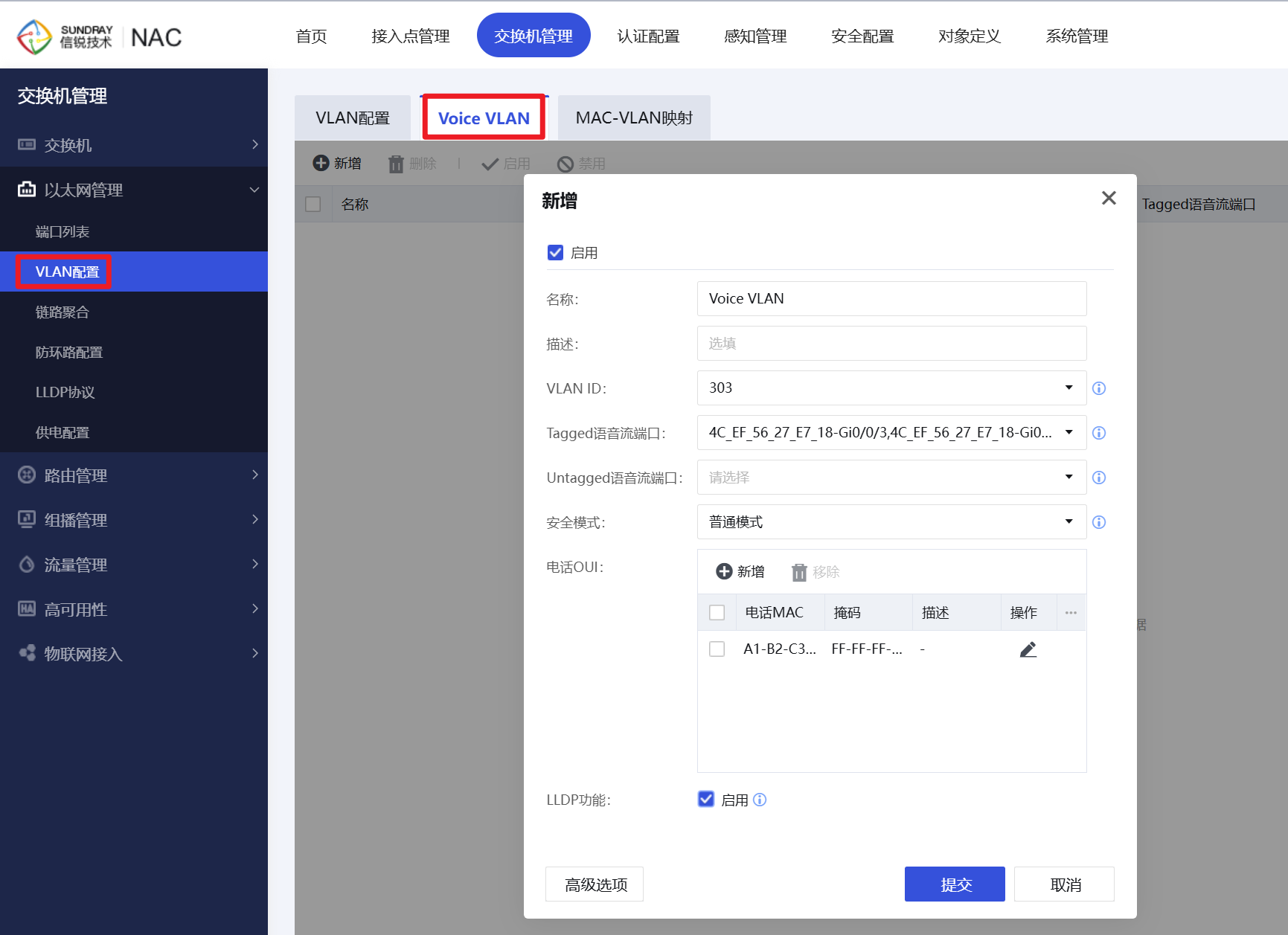This screenshot has width=1288, height=935.
Task: Toggle the 启用 checkbox at dialog top
Action: (555, 252)
